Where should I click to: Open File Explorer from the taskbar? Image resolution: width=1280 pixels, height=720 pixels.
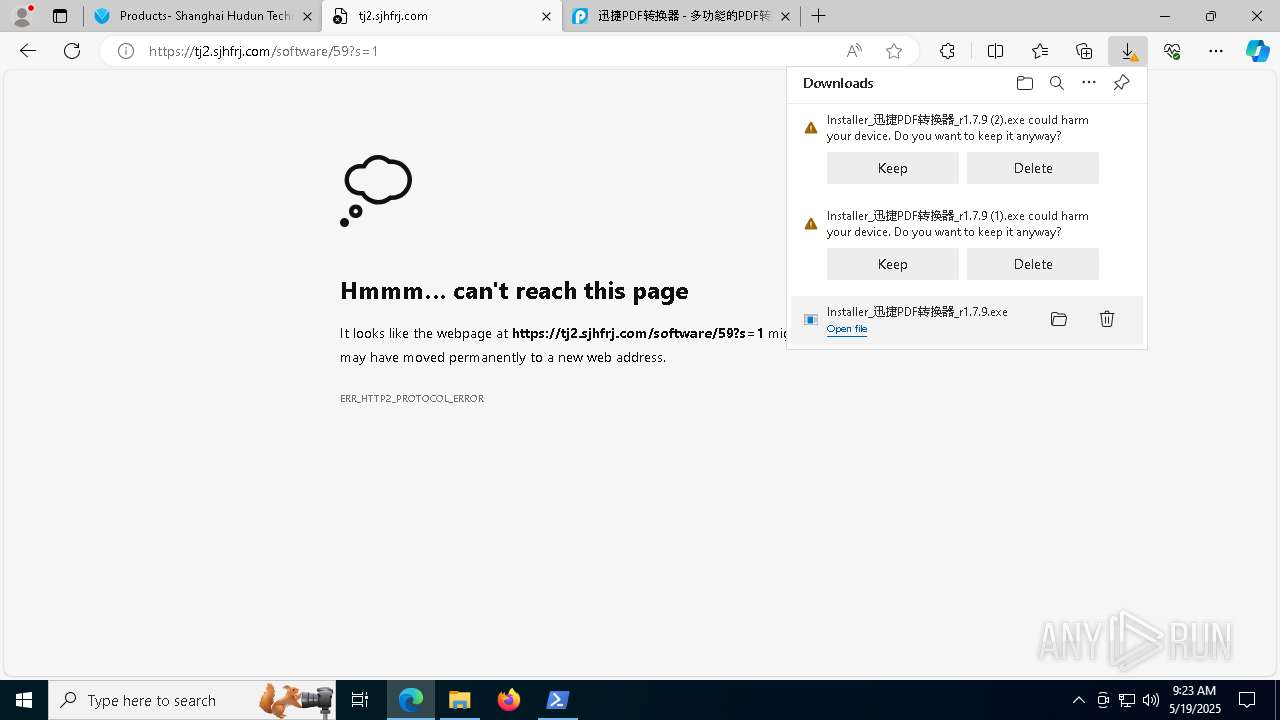coord(460,700)
